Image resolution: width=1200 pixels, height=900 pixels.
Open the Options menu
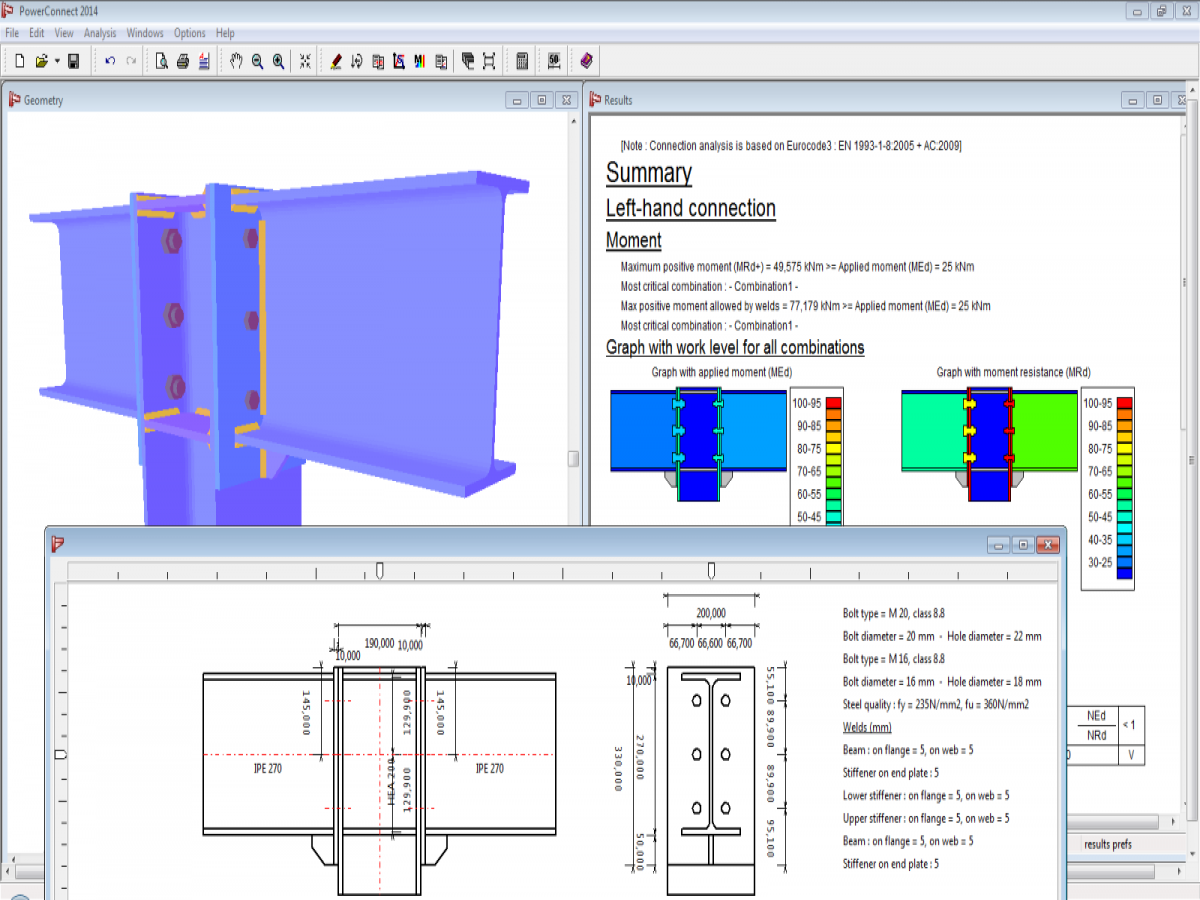[189, 32]
